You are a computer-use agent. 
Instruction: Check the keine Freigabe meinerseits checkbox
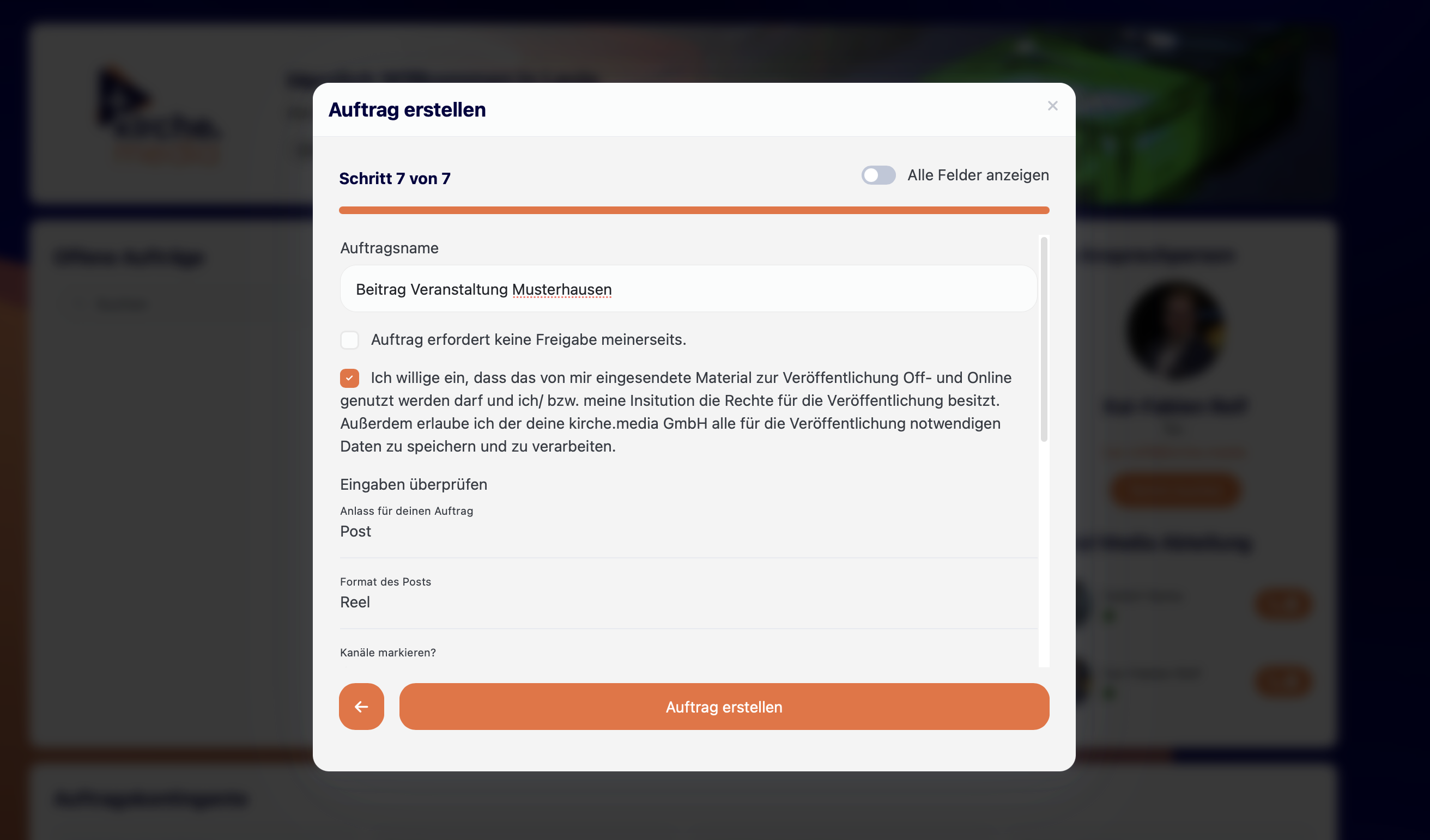tap(349, 340)
